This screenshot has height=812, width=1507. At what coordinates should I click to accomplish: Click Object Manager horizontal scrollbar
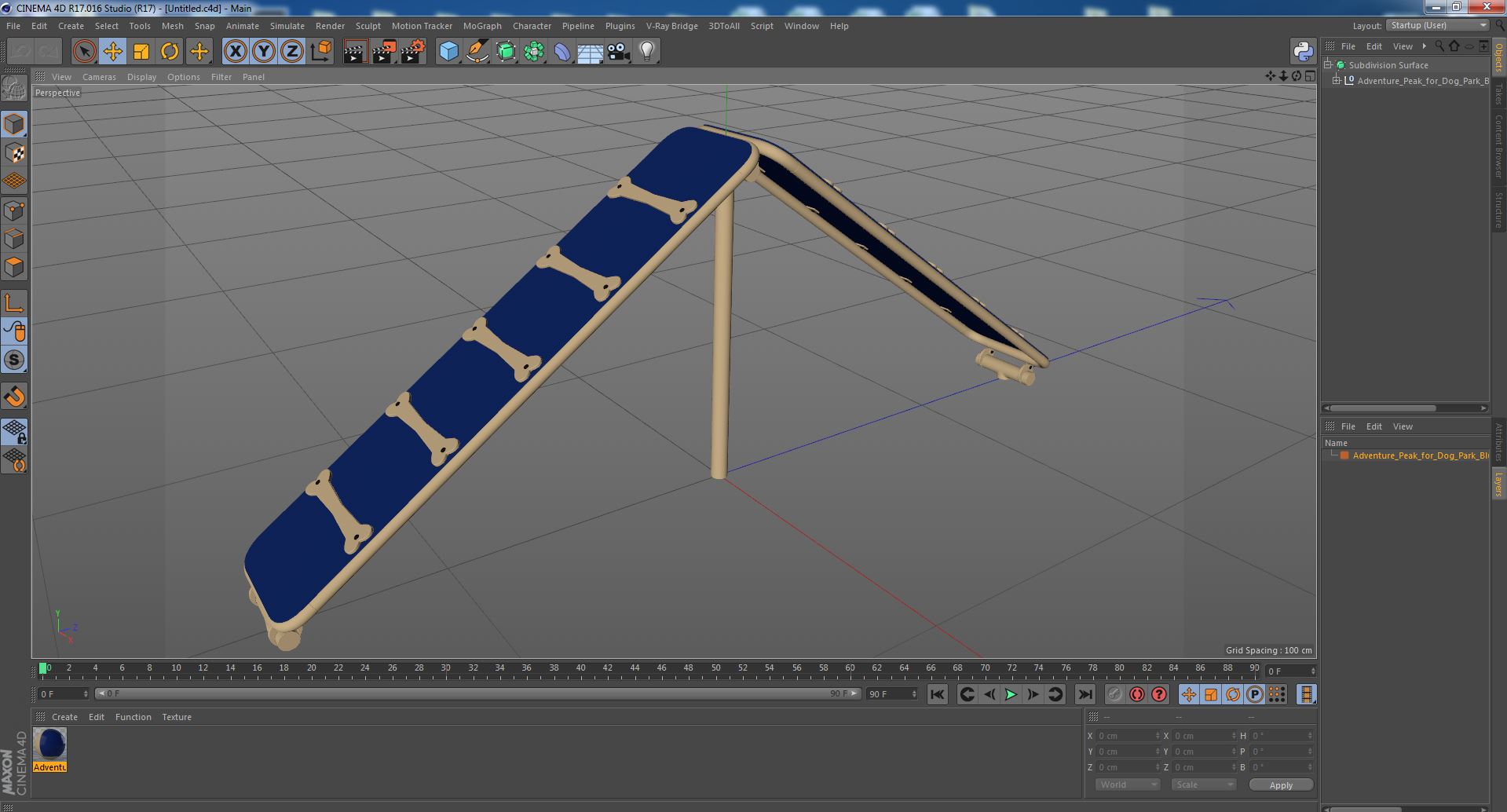[1383, 408]
